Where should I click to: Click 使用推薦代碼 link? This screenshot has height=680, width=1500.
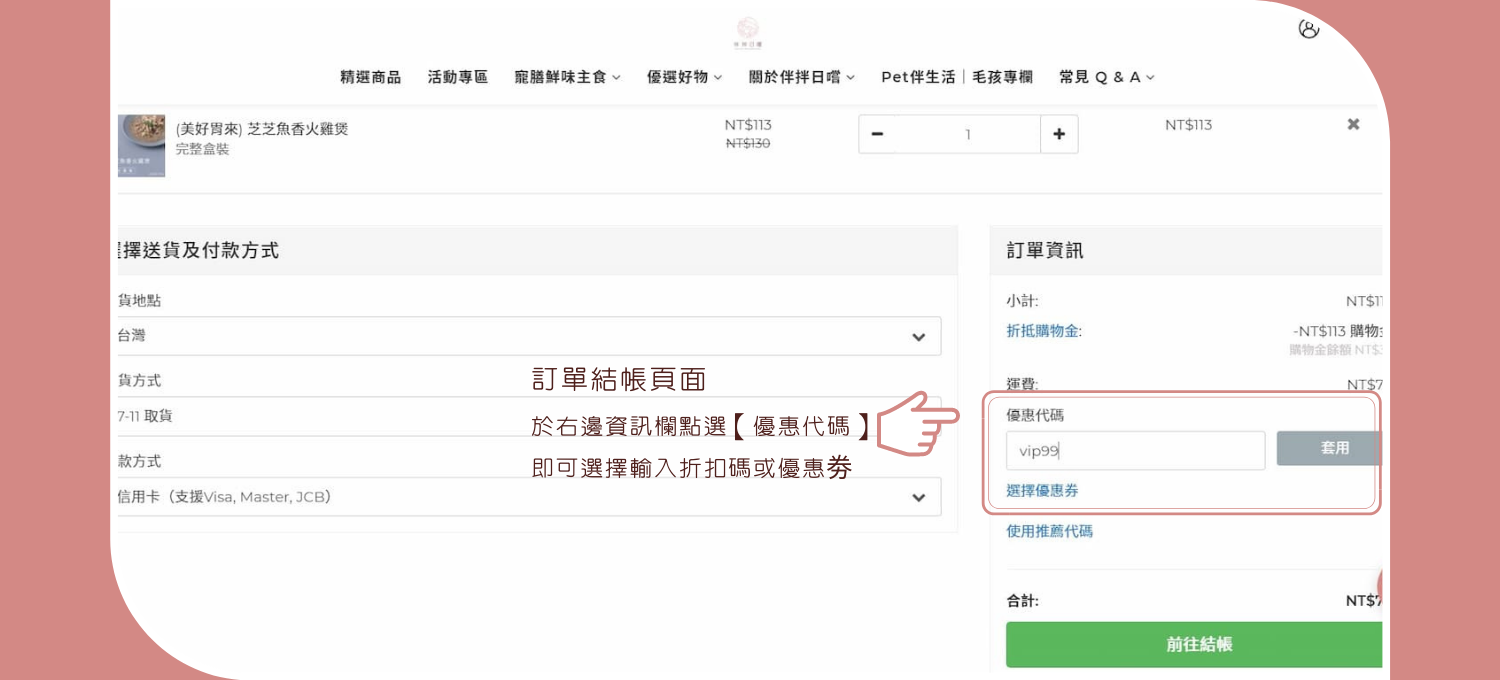coord(1049,531)
